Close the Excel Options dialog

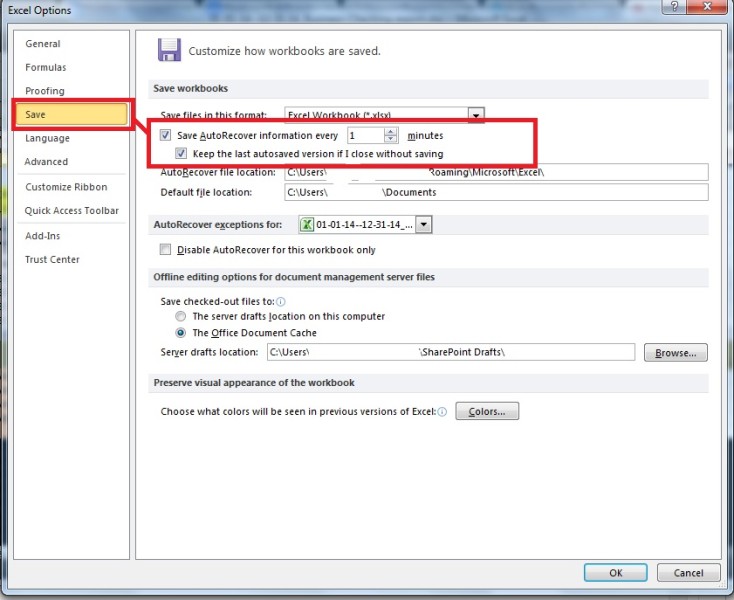click(x=707, y=7)
